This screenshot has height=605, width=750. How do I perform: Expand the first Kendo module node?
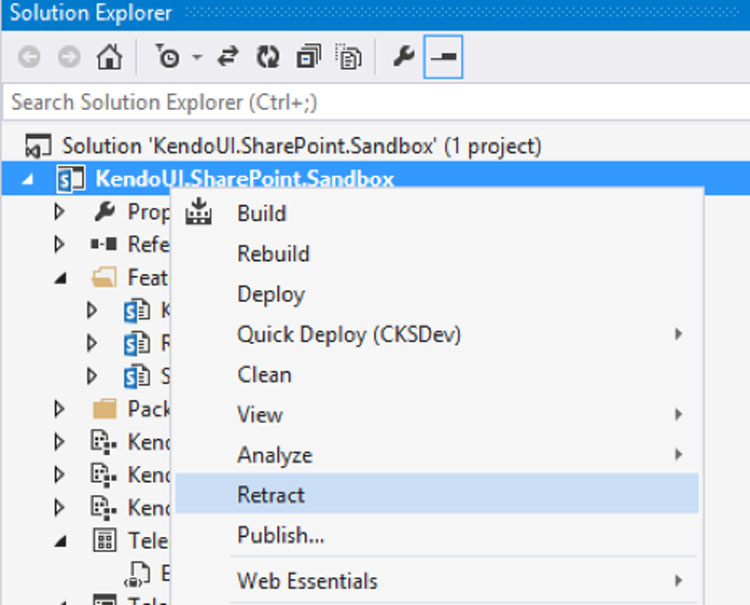coord(59,442)
